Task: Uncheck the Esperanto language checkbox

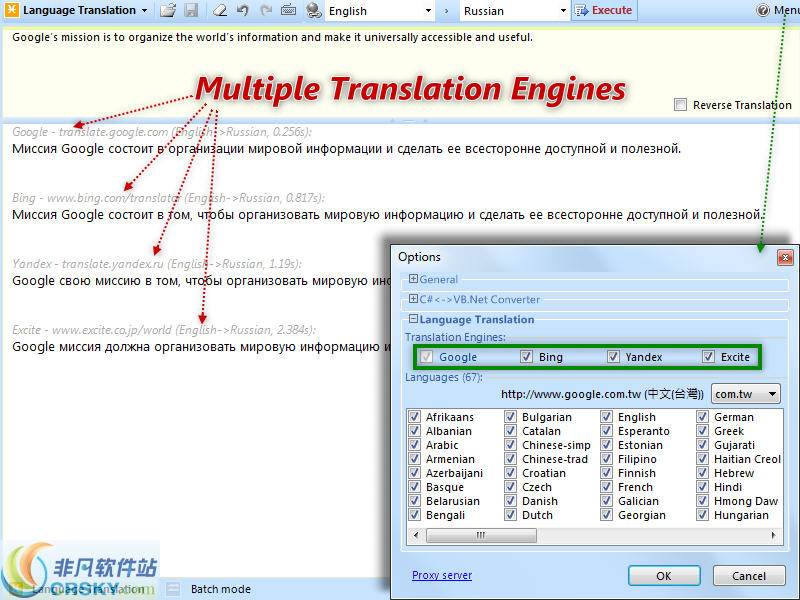Action: pos(606,431)
